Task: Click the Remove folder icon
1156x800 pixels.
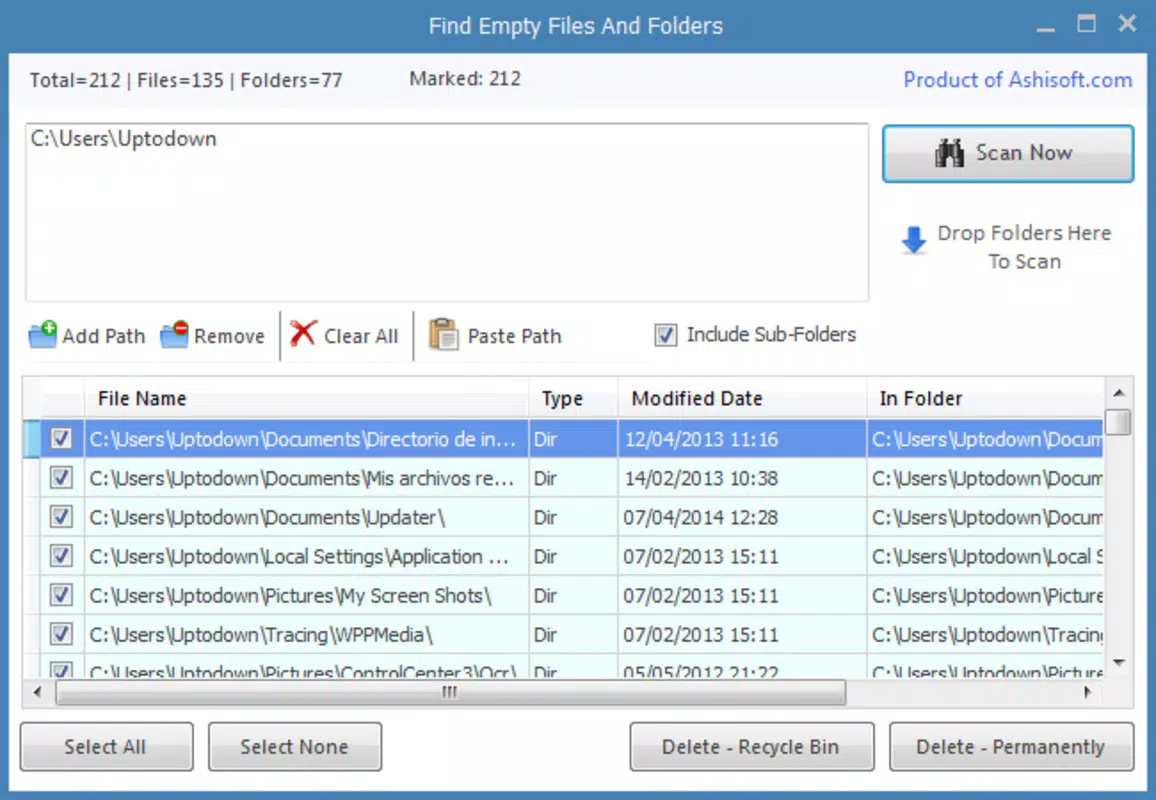Action: click(175, 335)
